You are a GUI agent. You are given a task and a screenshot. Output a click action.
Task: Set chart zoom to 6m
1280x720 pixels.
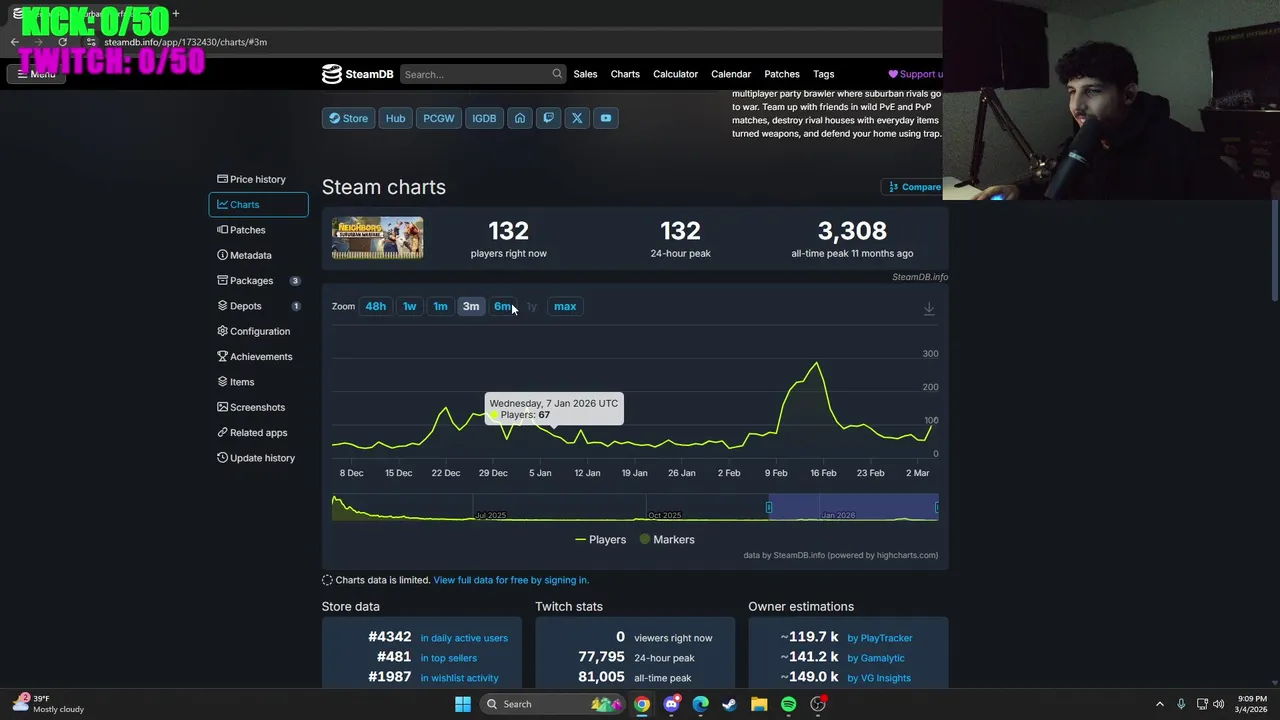point(502,306)
